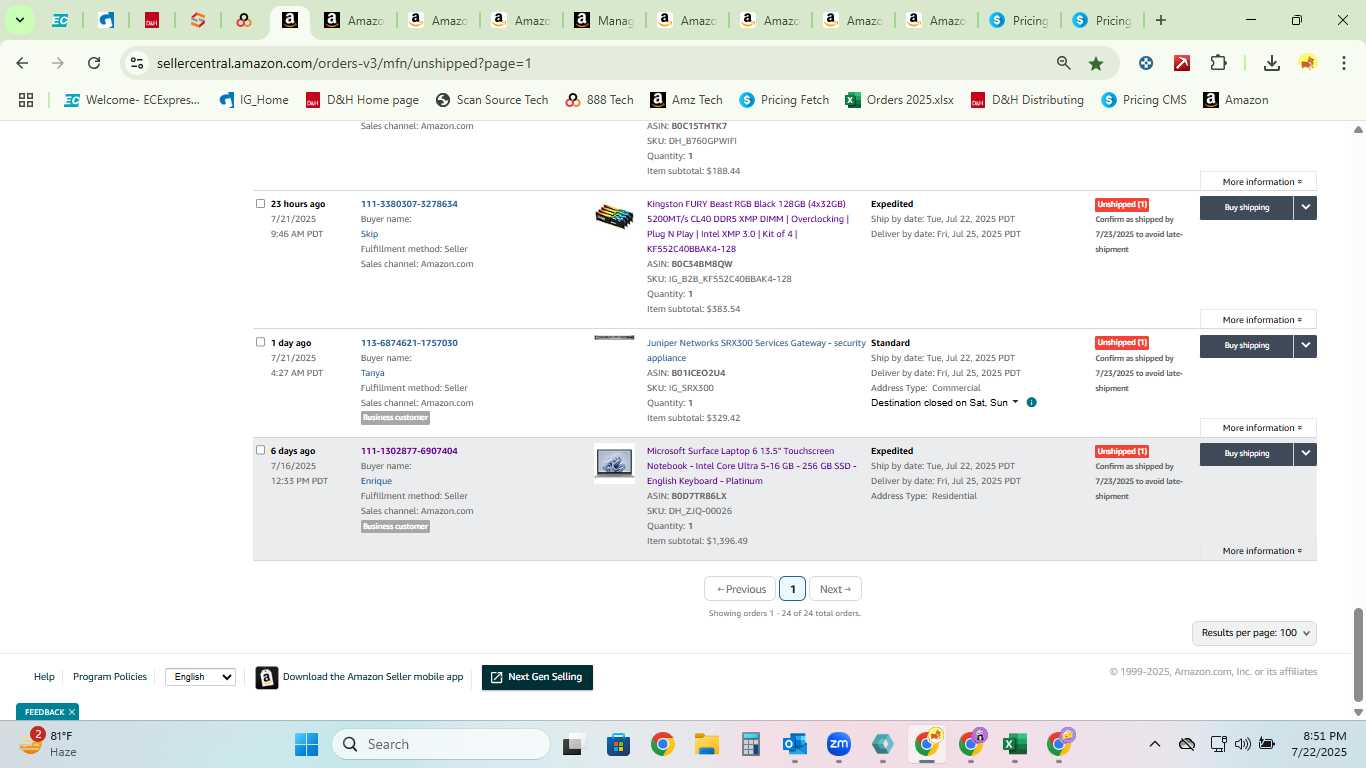Go to the Previous orders page
Screen dimensions: 1366x768
pos(741,589)
